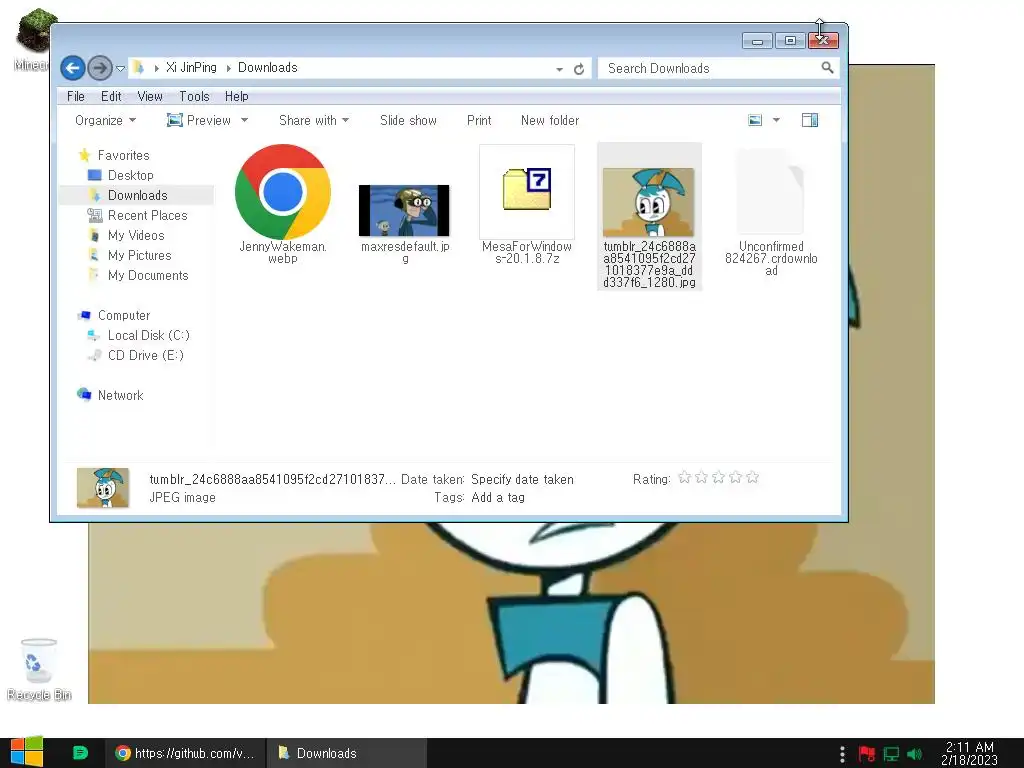Switch to the Chrome github taskbar window

[185, 753]
